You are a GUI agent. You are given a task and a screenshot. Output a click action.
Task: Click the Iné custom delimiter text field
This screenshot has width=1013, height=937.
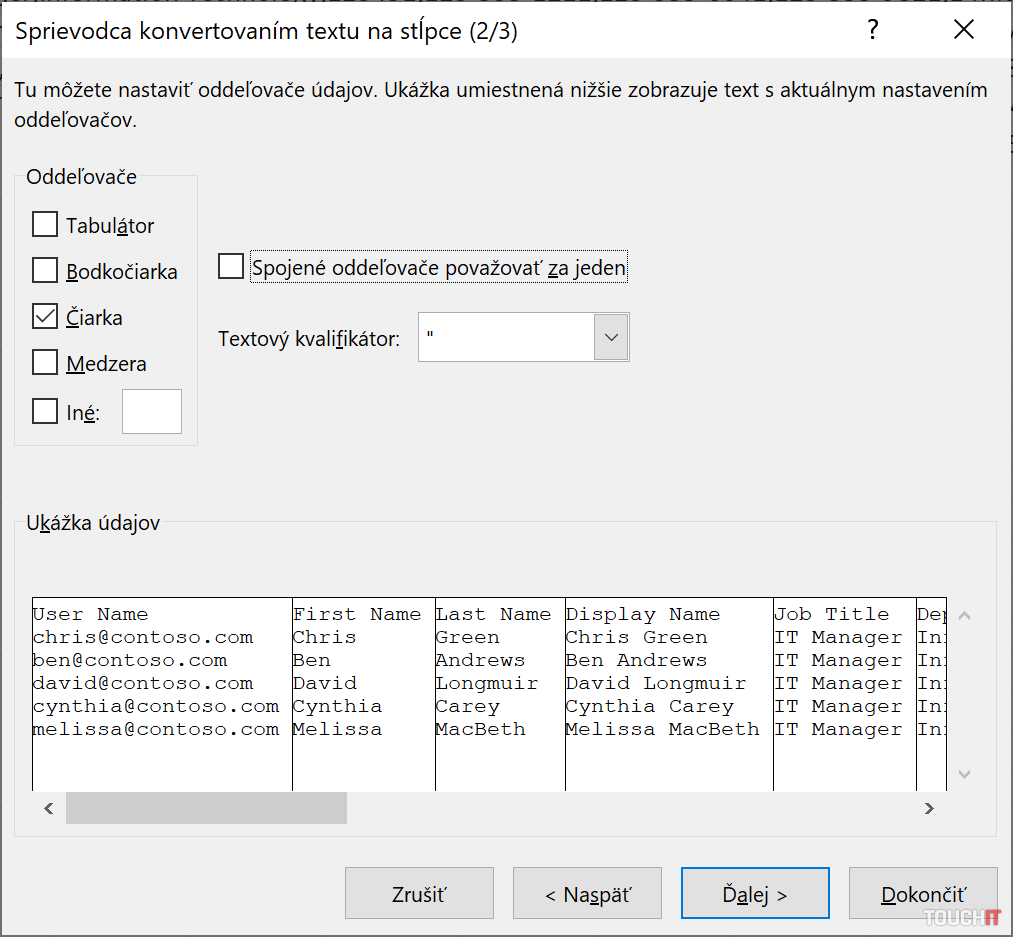coord(151,411)
